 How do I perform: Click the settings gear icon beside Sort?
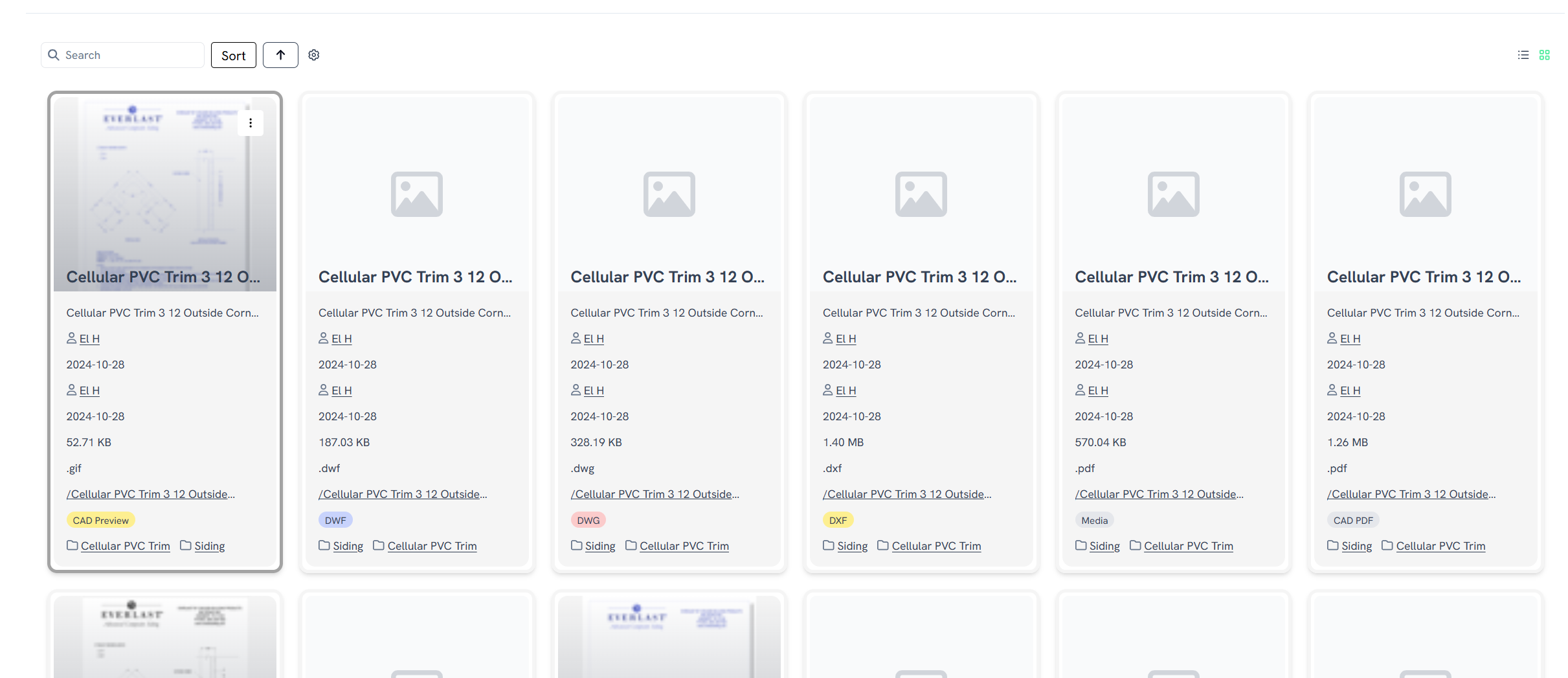(x=314, y=55)
